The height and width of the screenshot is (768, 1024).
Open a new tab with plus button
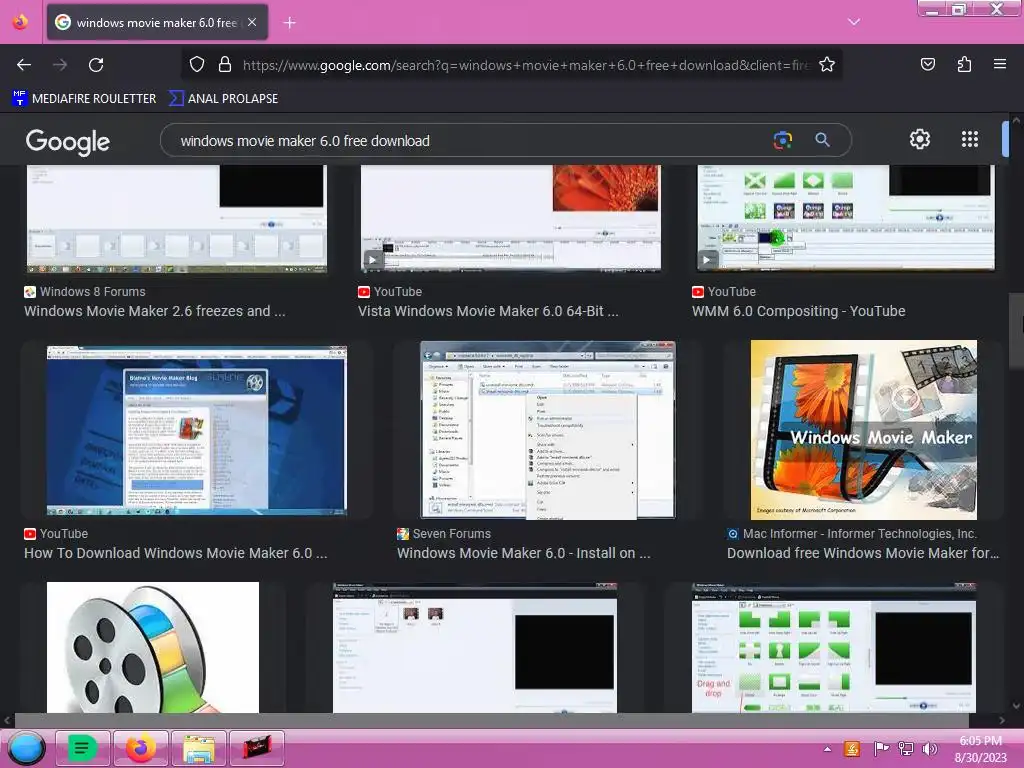[289, 23]
